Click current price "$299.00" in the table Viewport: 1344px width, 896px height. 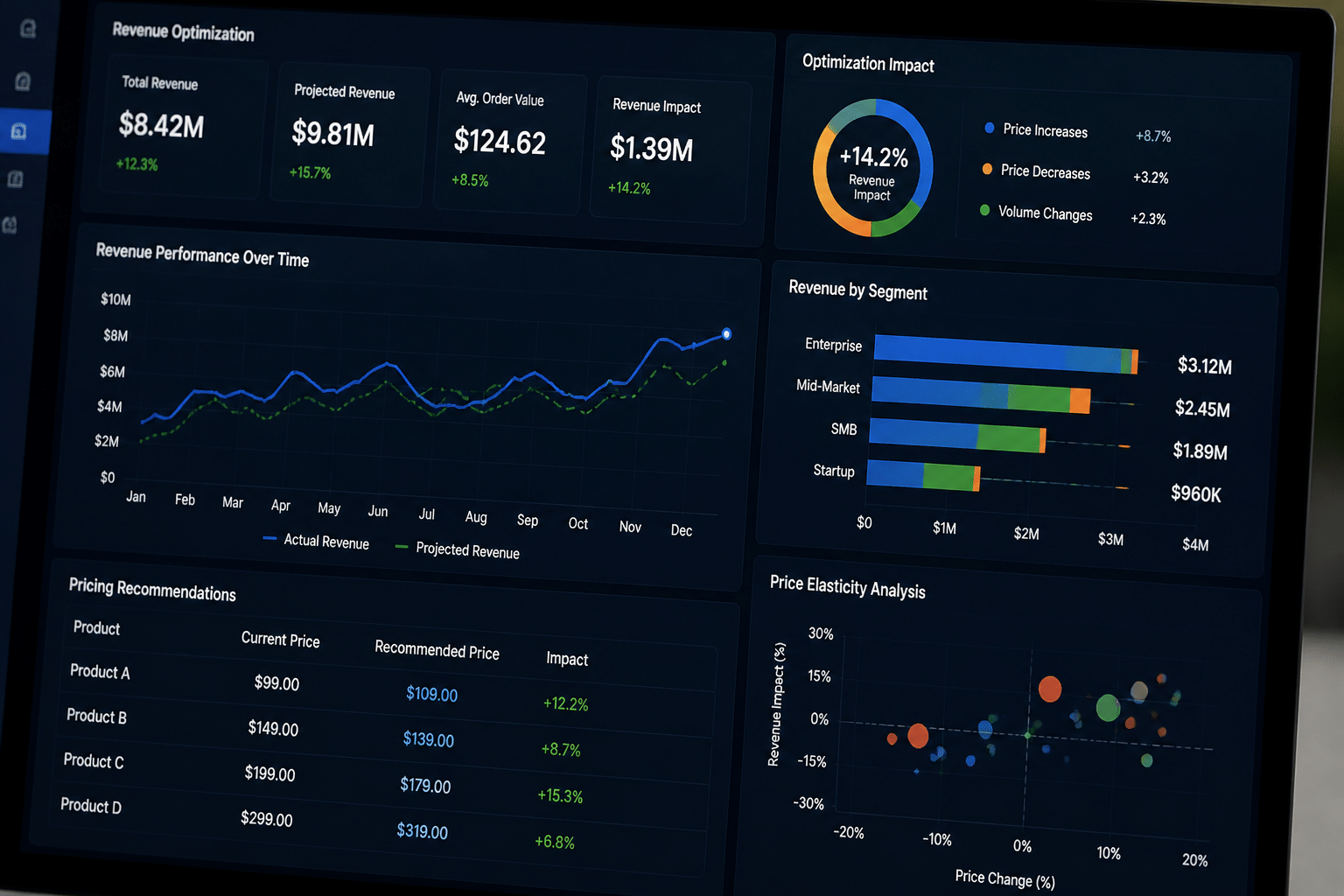[267, 819]
